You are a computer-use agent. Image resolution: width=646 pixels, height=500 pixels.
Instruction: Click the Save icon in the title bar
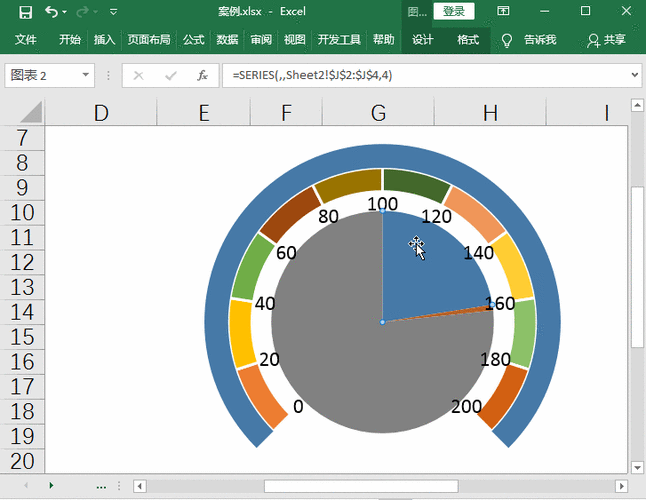pyautogui.click(x=26, y=12)
